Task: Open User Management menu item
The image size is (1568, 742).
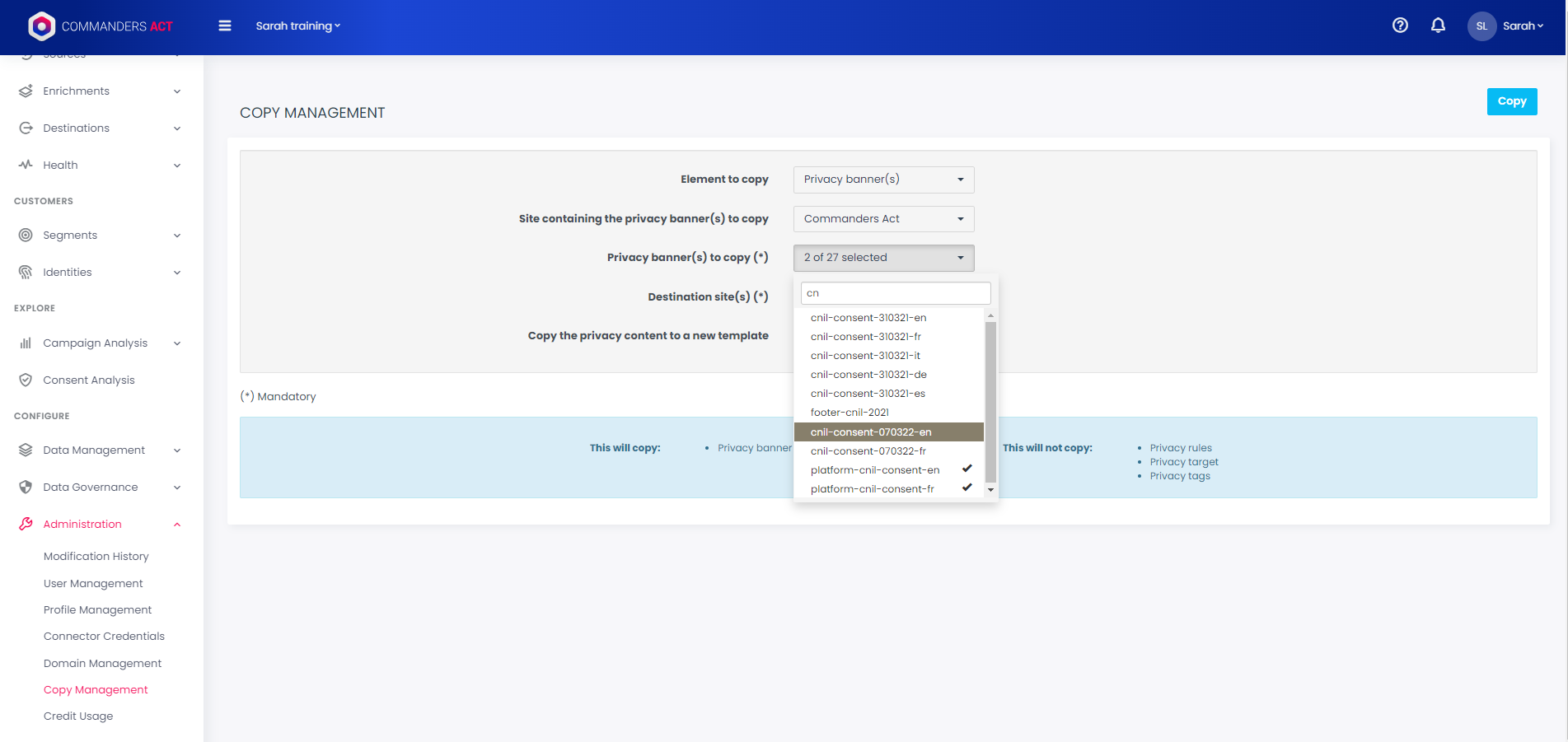Action: coord(93,584)
